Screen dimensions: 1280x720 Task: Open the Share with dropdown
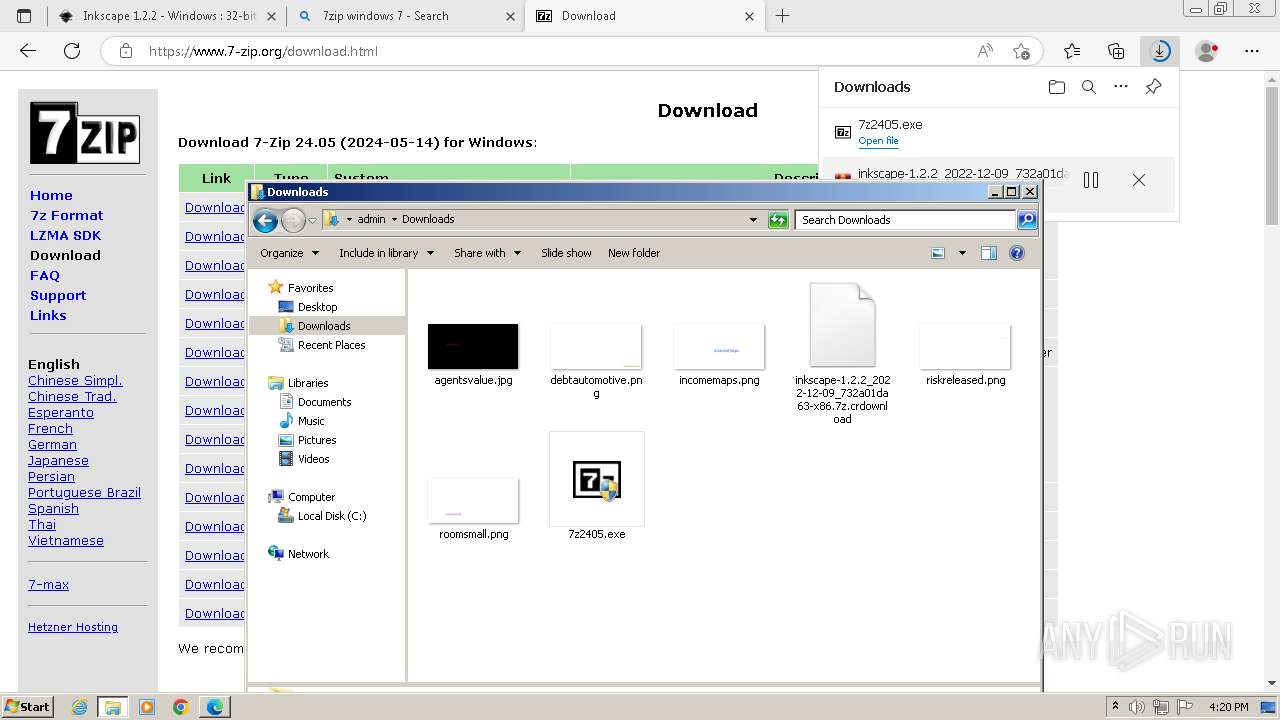[x=487, y=253]
